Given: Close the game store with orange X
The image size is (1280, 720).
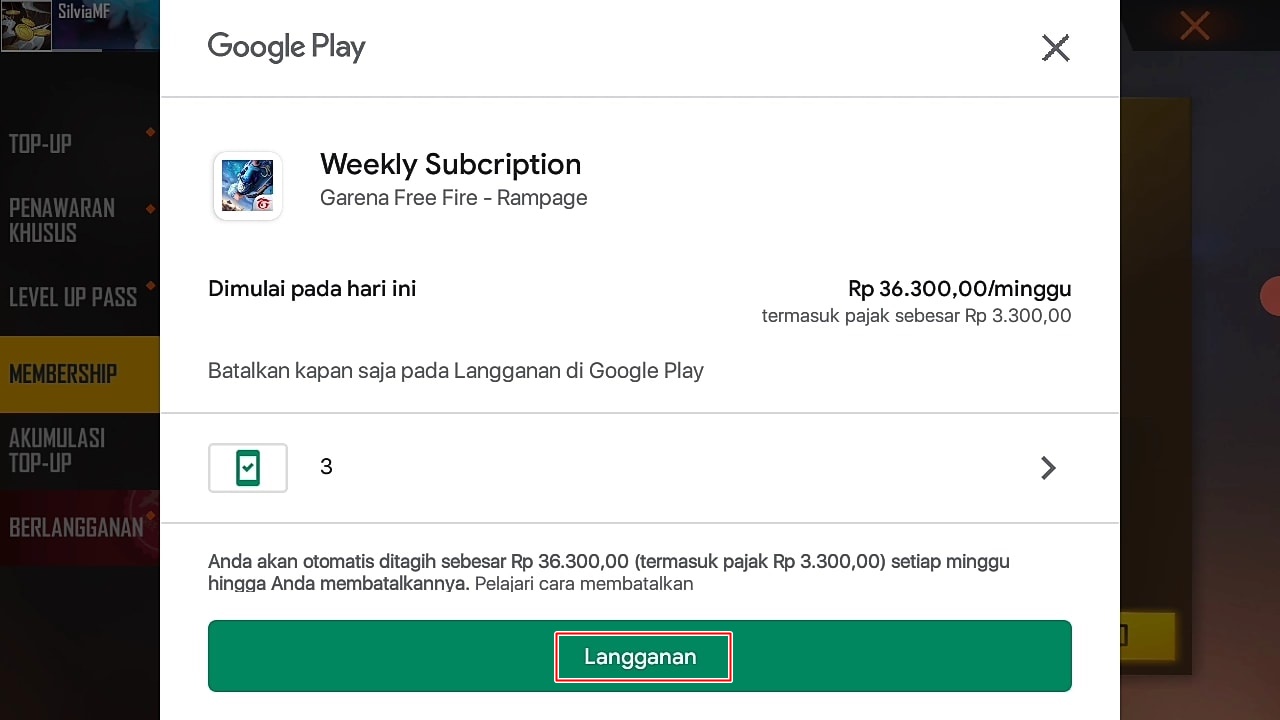Looking at the screenshot, I should 1194,26.
